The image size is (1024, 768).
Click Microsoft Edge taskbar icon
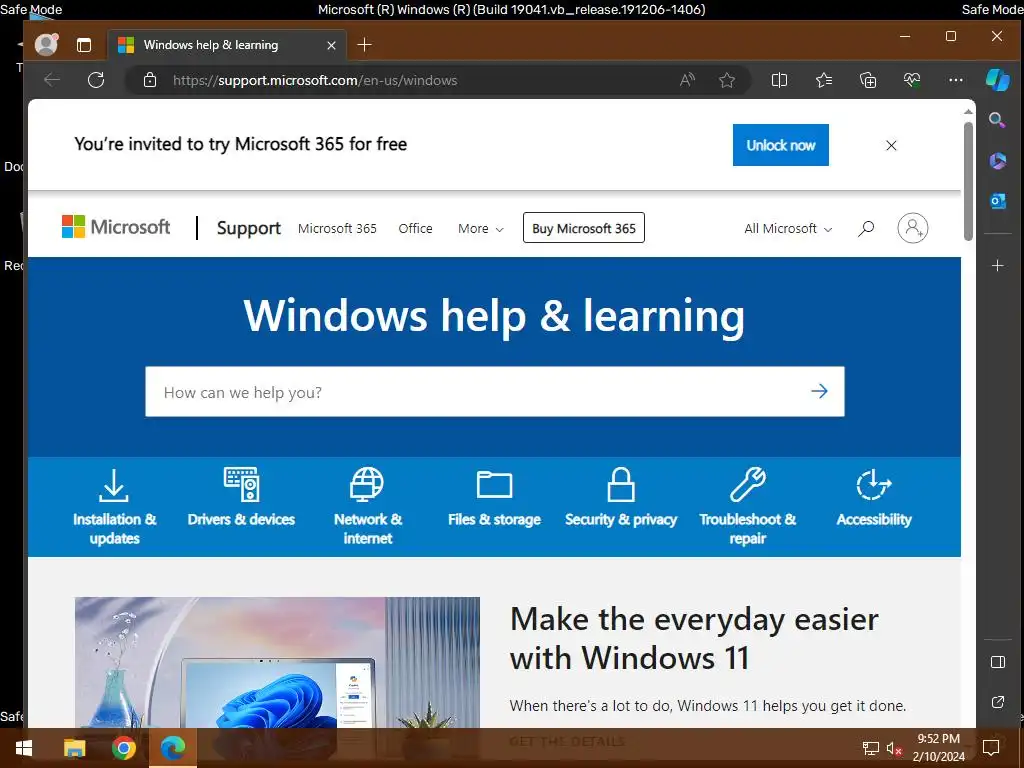point(173,748)
